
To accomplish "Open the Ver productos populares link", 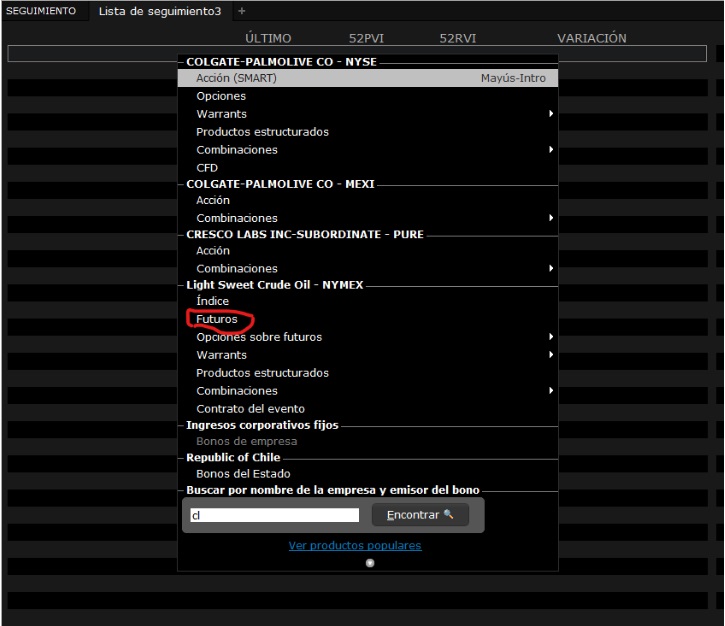I will pos(354,546).
